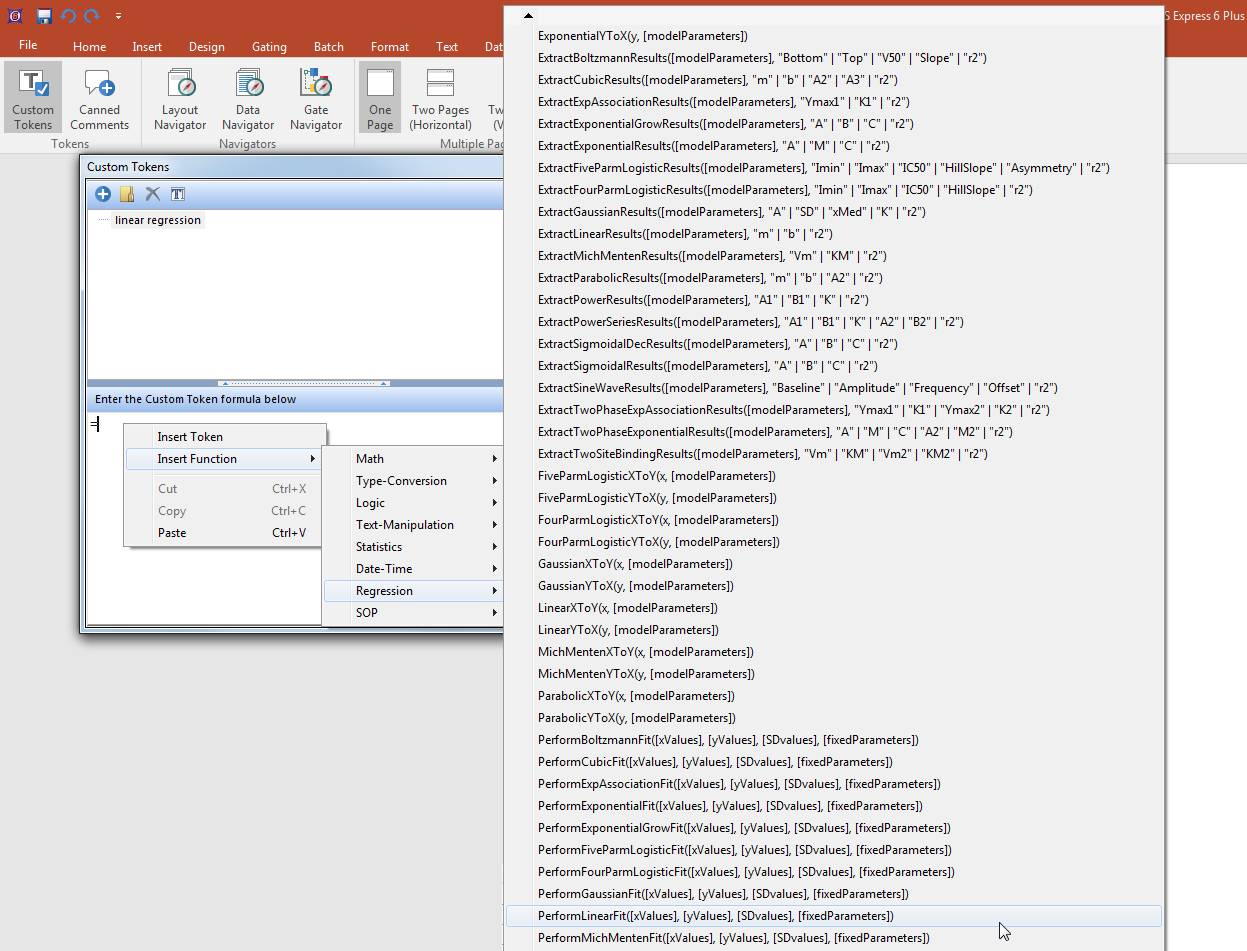Open Canned Comments from the ribbon

tap(99, 100)
